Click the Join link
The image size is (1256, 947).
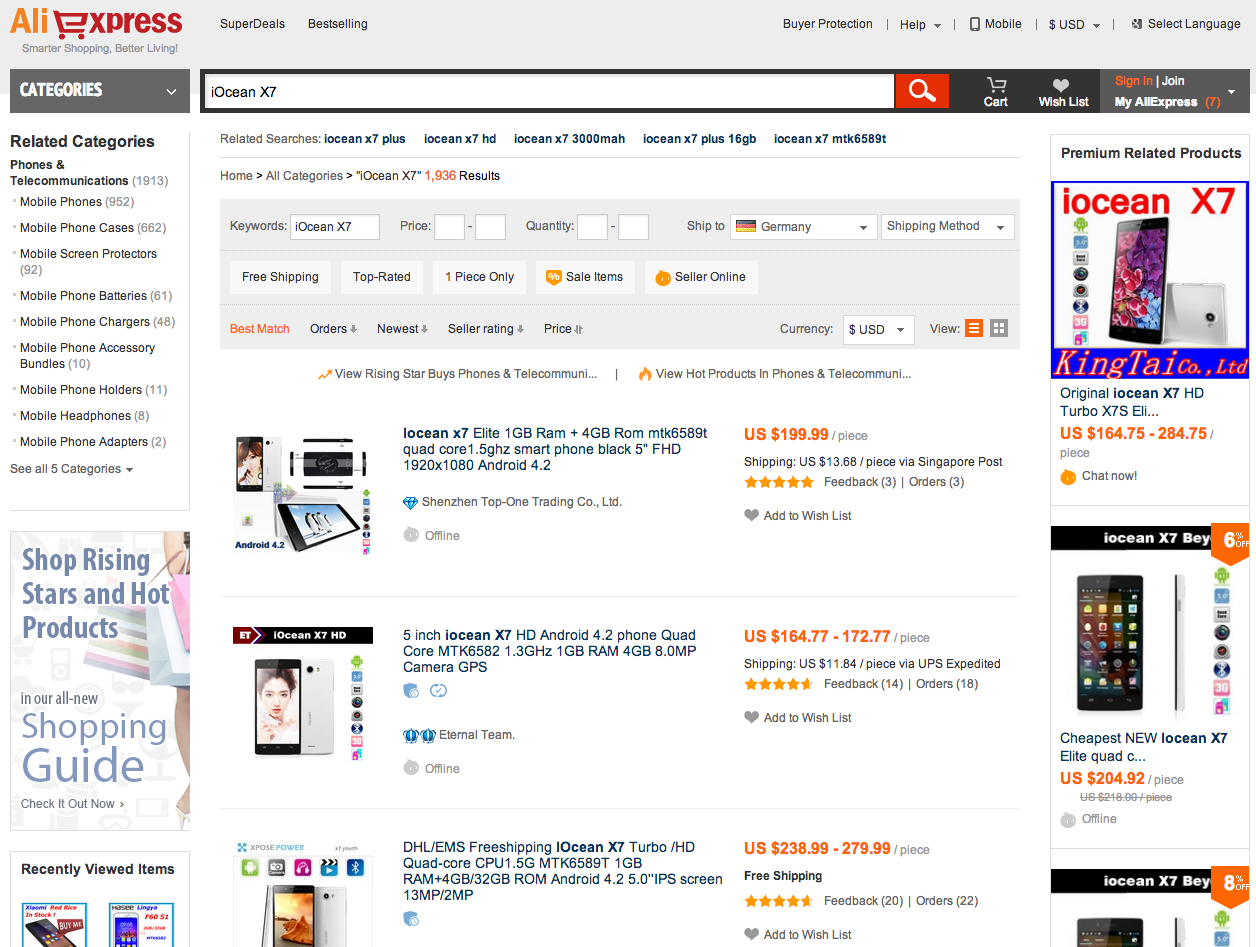pos(1173,81)
